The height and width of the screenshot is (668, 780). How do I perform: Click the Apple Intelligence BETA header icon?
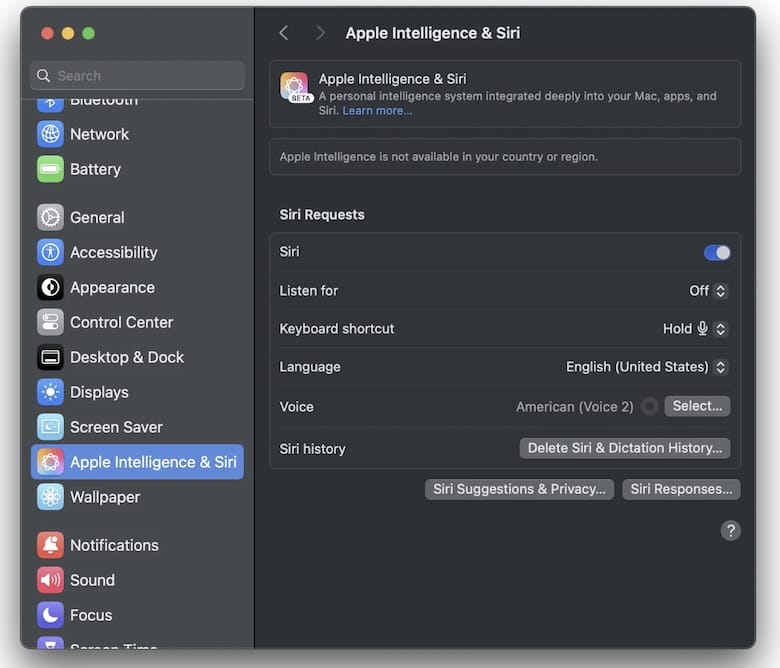point(295,87)
